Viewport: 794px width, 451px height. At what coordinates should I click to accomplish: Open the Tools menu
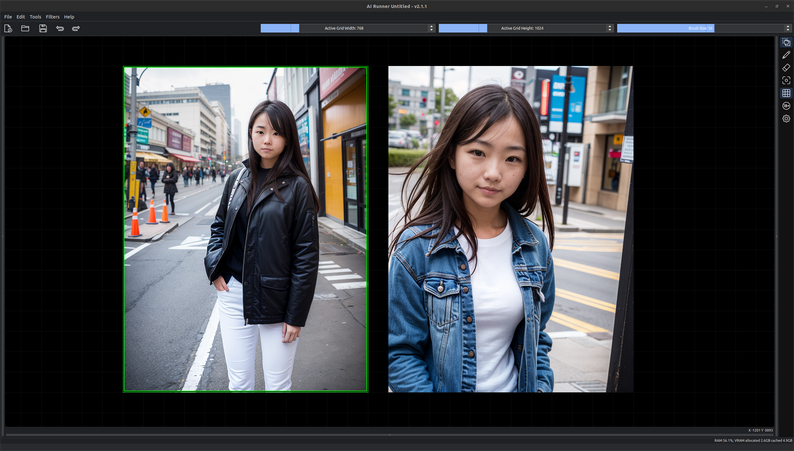click(35, 17)
